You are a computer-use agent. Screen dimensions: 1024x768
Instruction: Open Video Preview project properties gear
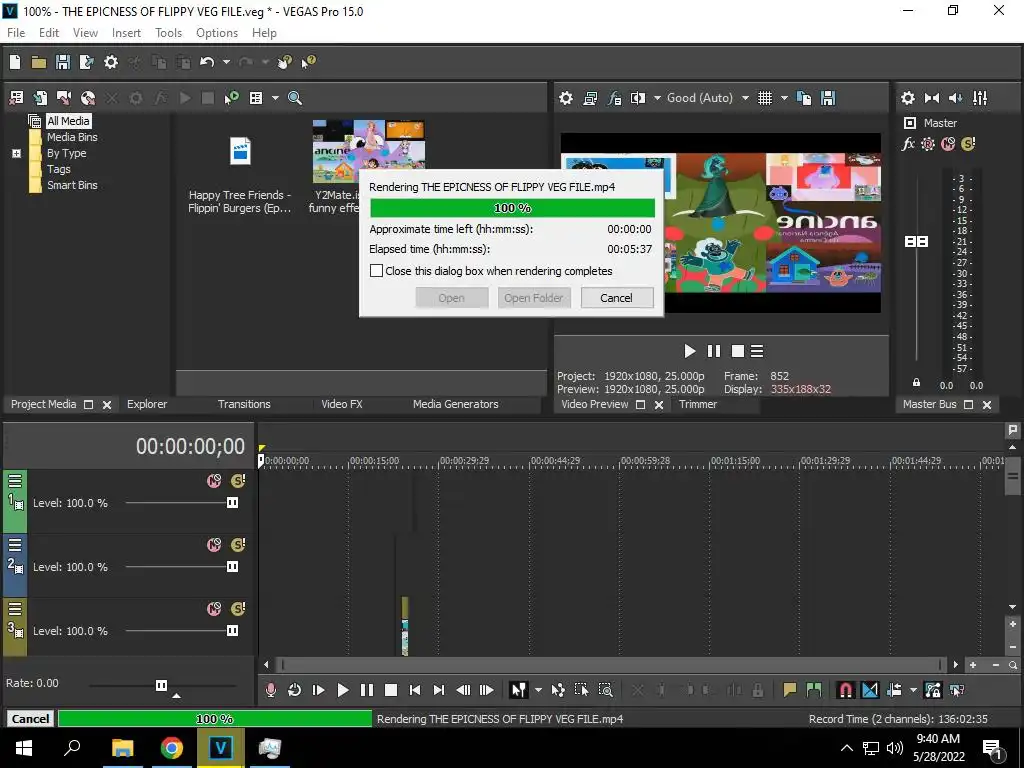point(566,98)
